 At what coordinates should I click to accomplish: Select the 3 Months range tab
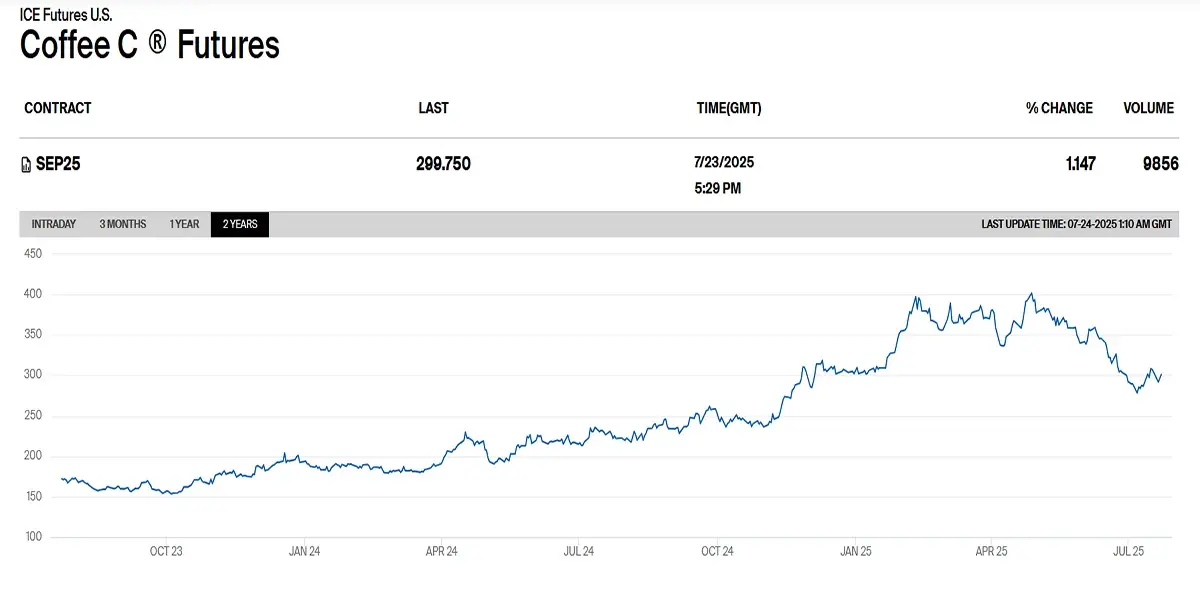pyautogui.click(x=123, y=224)
